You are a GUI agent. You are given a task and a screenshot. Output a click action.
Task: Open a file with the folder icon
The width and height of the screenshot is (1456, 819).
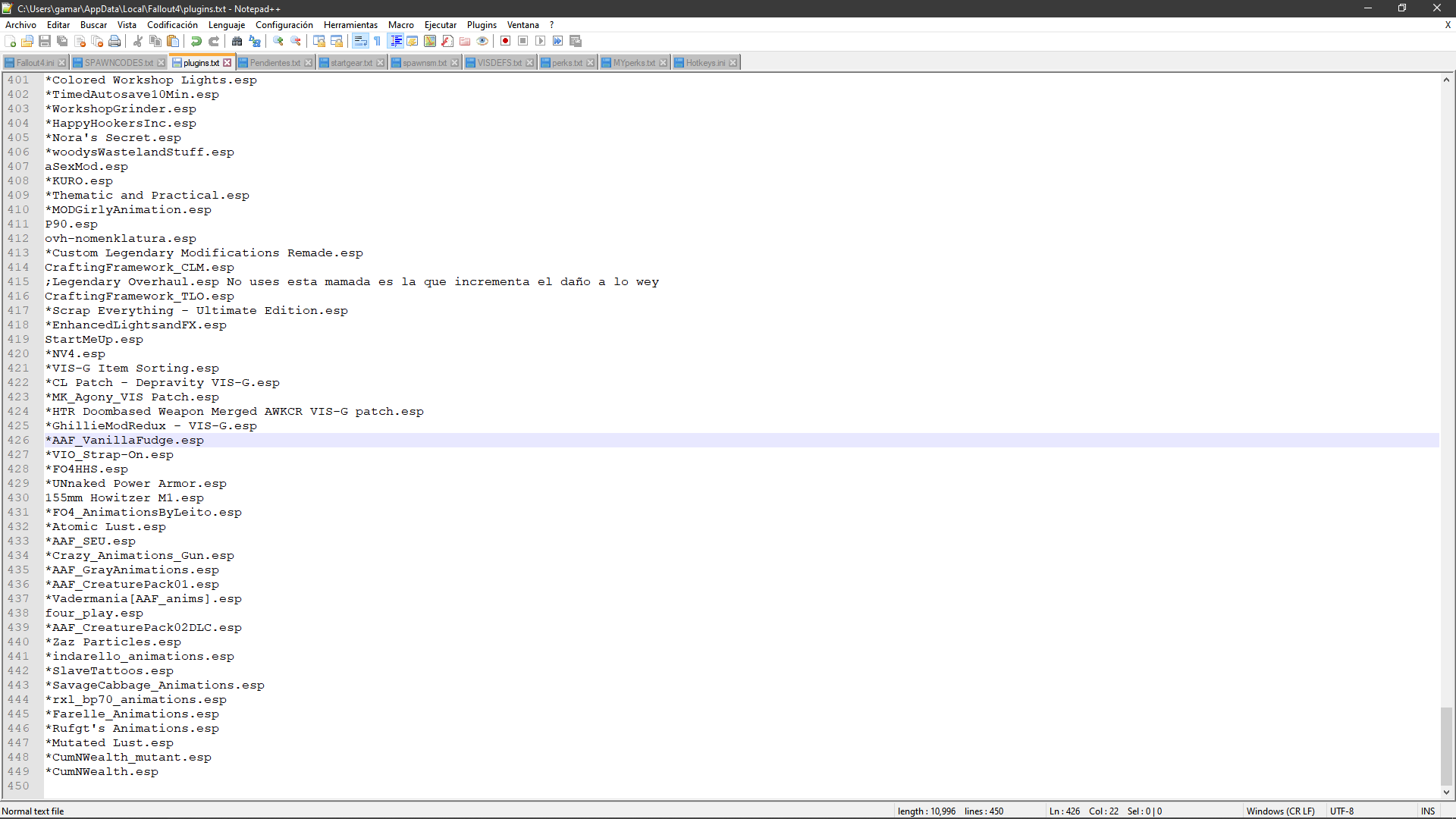pos(27,41)
